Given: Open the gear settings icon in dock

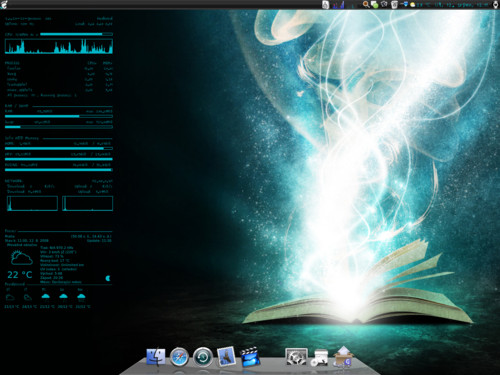Looking at the screenshot, I should point(296,357).
